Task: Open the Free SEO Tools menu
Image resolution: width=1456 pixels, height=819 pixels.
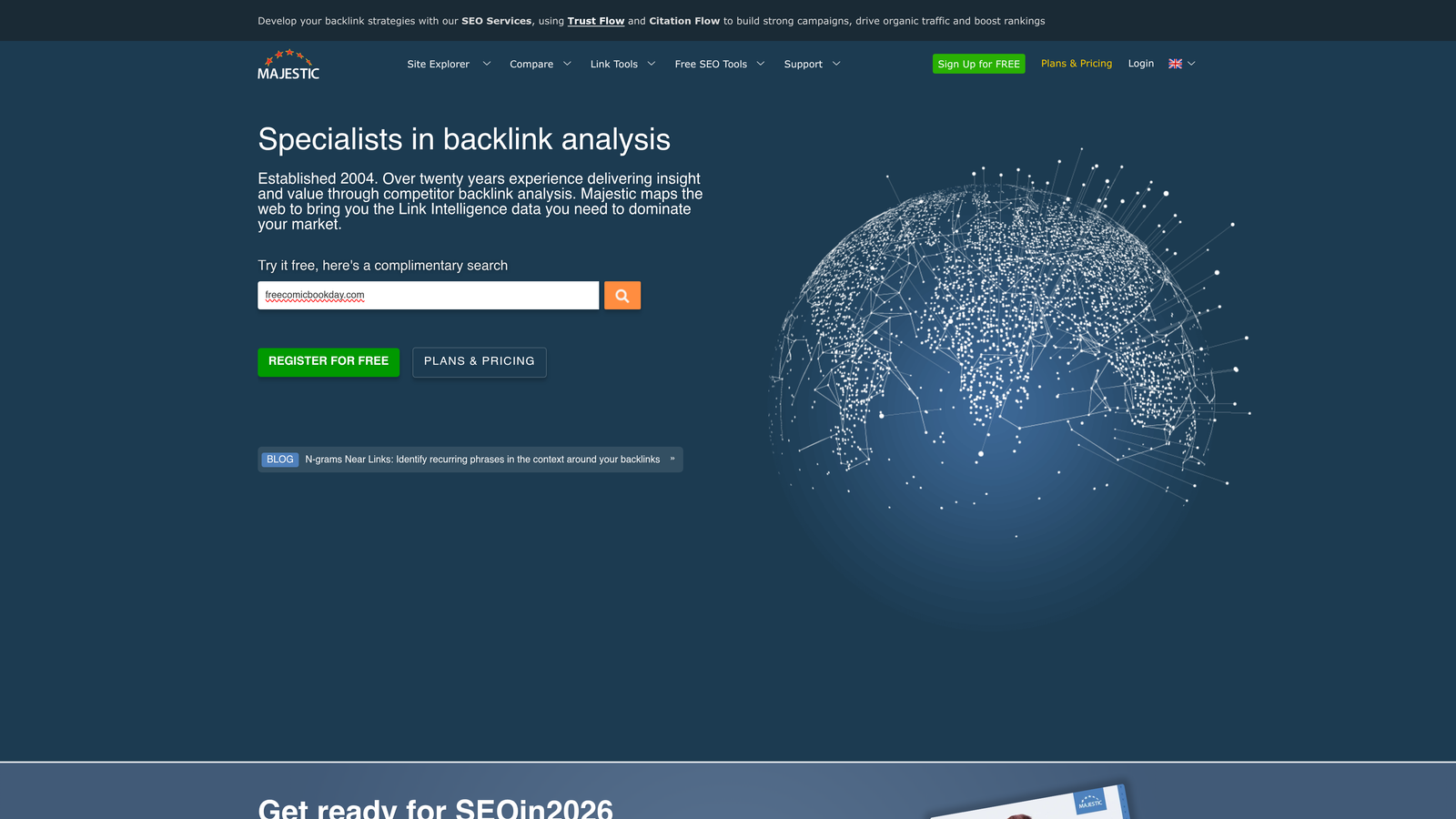Action: [711, 65]
